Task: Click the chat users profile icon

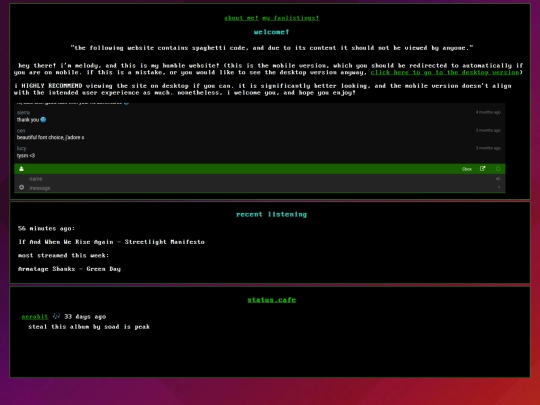Action: point(21,169)
